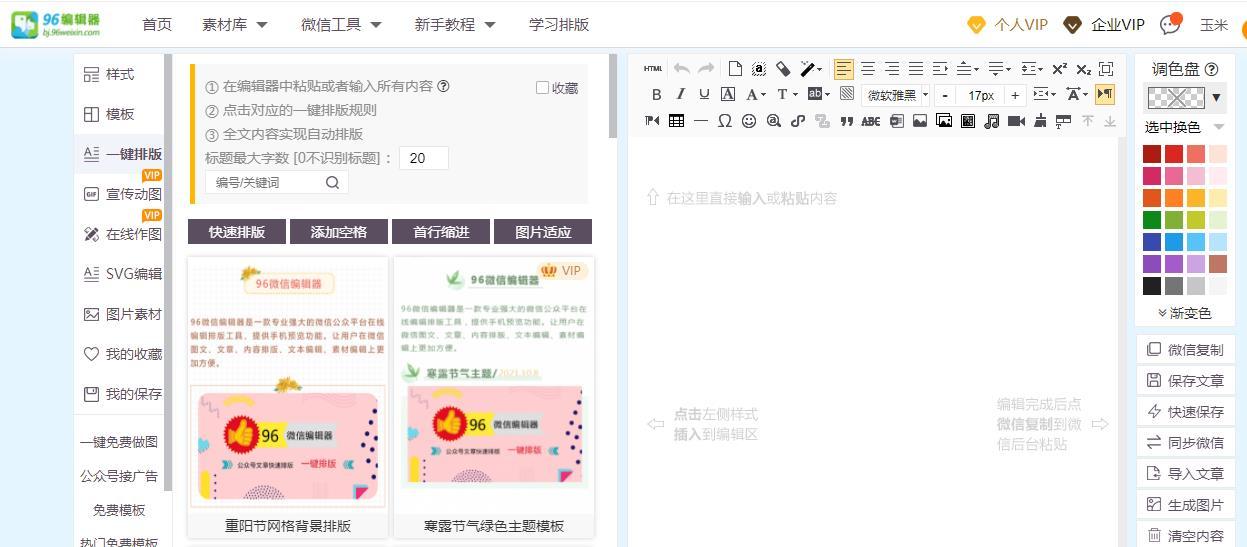Open multi-image upload icon
Viewport: 1247px width, 547px height.
(x=943, y=121)
